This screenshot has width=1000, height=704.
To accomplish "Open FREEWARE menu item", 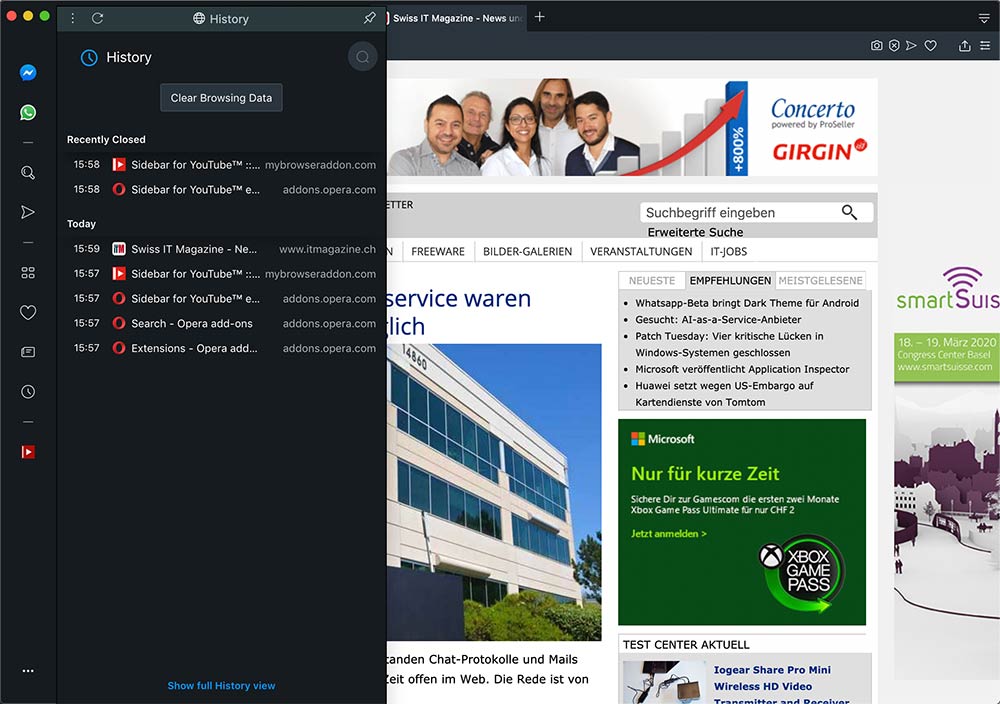I will point(438,251).
